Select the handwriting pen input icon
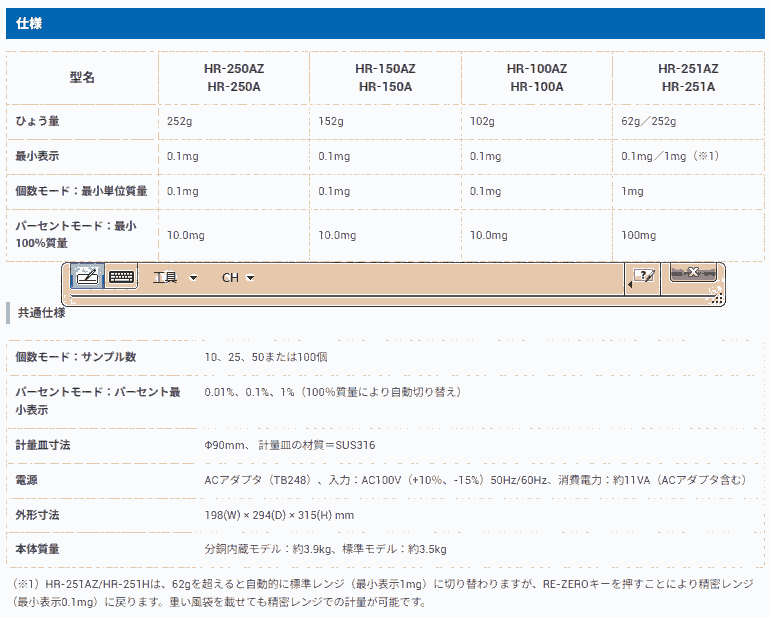This screenshot has width=770, height=618. click(86, 277)
